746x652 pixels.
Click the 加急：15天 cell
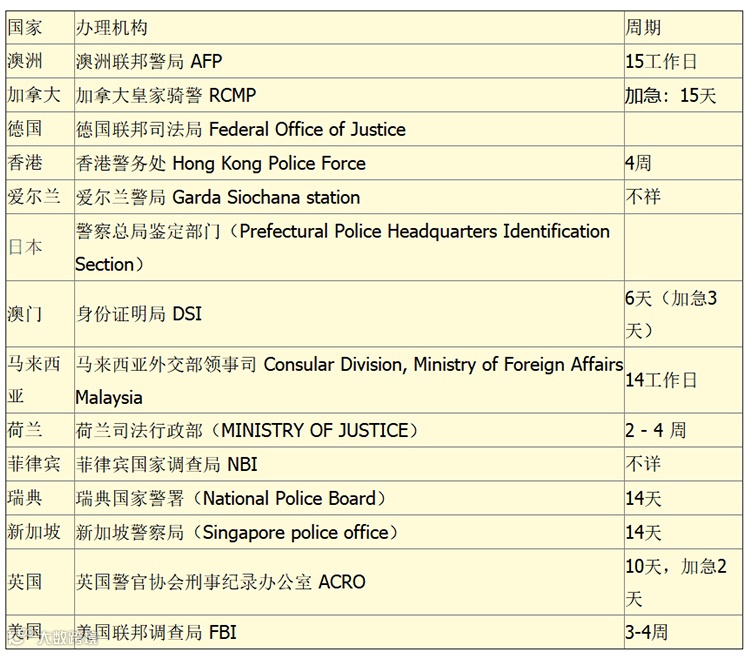pos(683,95)
